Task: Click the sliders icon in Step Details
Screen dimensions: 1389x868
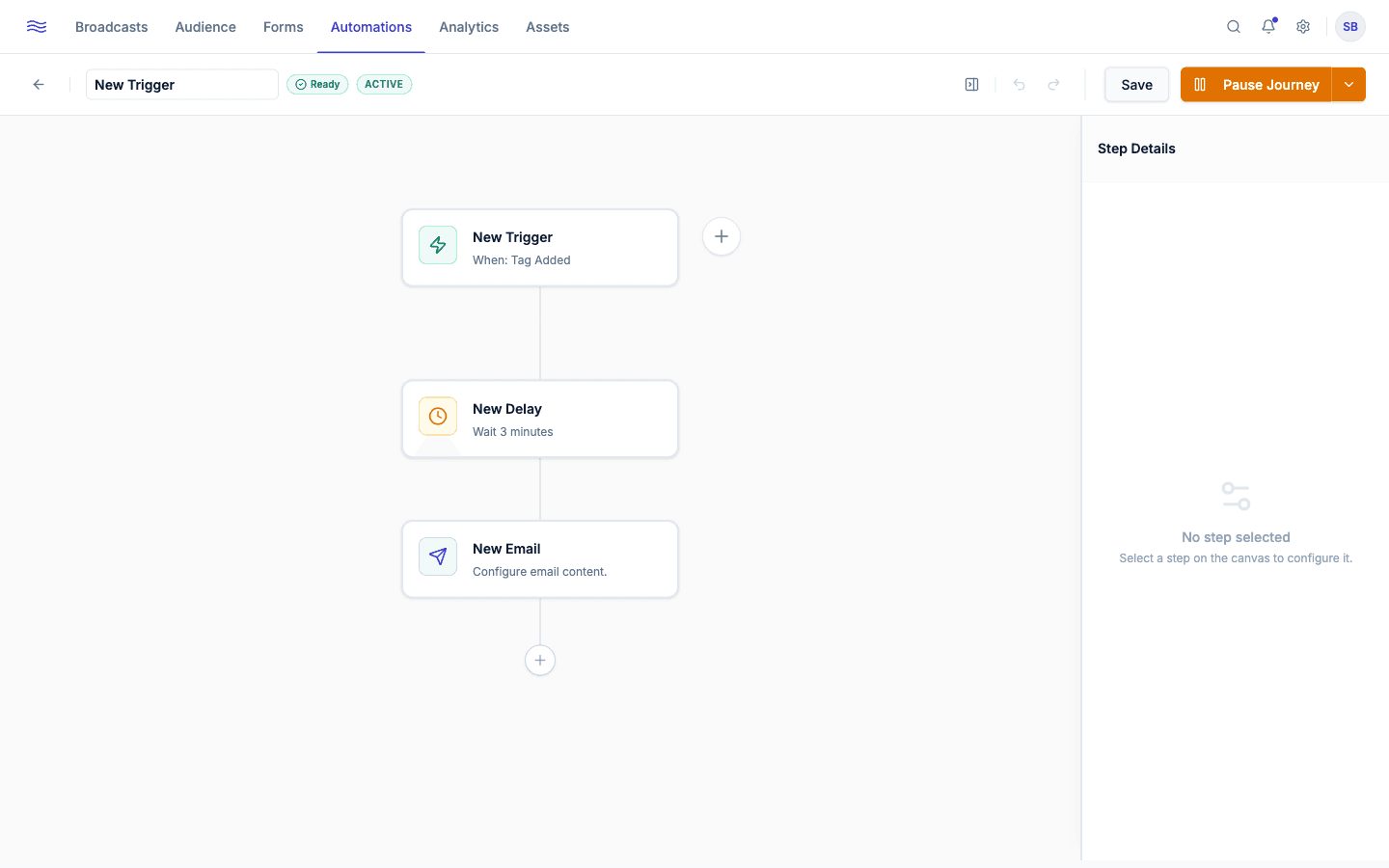Action: [x=1236, y=497]
